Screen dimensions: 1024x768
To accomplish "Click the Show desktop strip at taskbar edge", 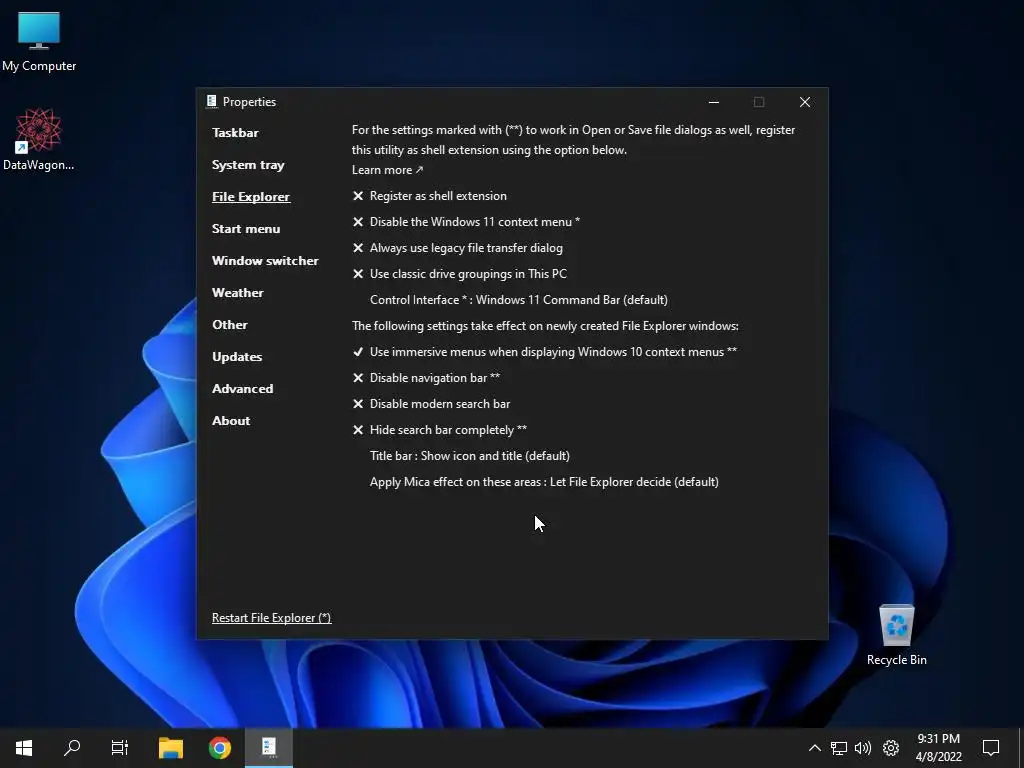I will [1021, 748].
